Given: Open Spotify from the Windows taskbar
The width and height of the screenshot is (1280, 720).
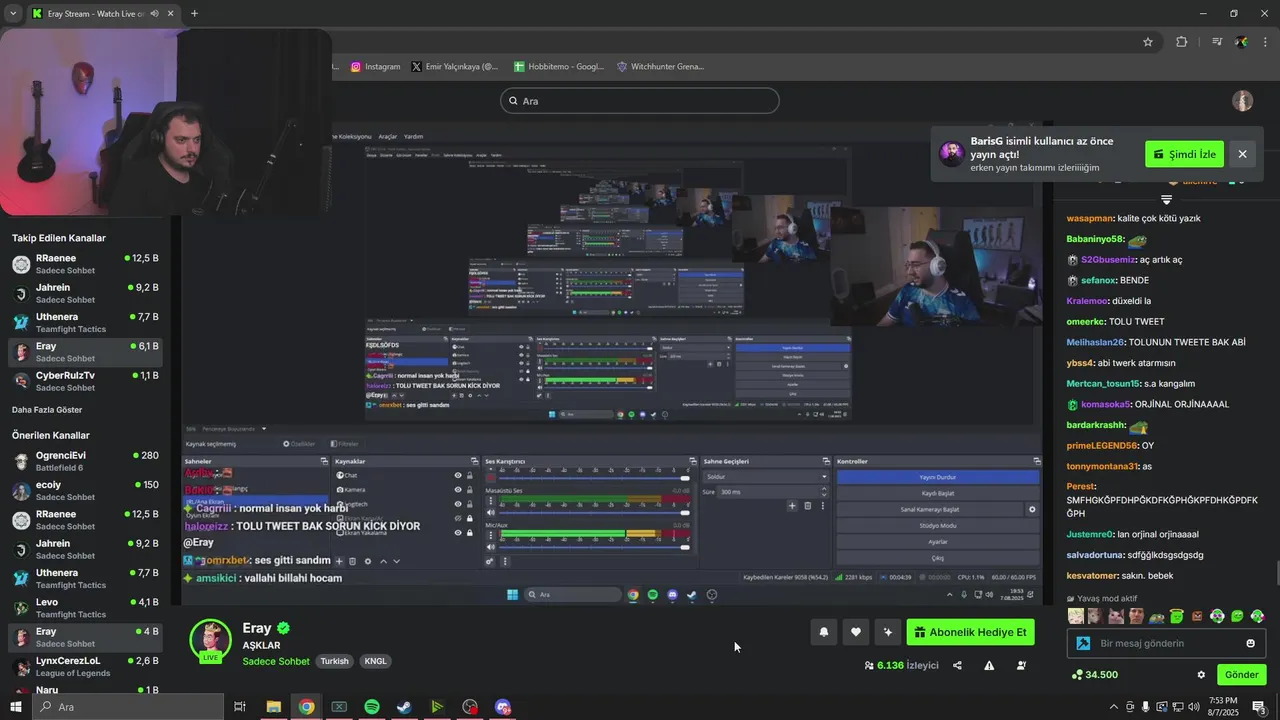Looking at the screenshot, I should [x=372, y=707].
